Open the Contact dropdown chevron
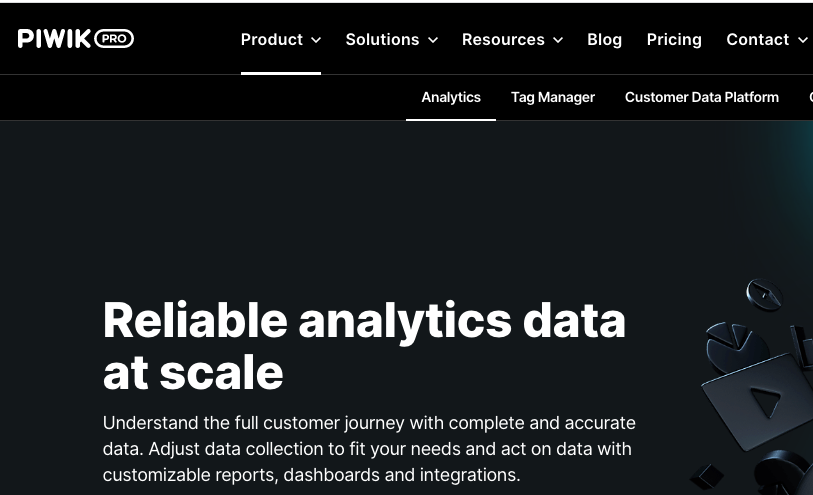The image size is (813, 495). tap(803, 40)
